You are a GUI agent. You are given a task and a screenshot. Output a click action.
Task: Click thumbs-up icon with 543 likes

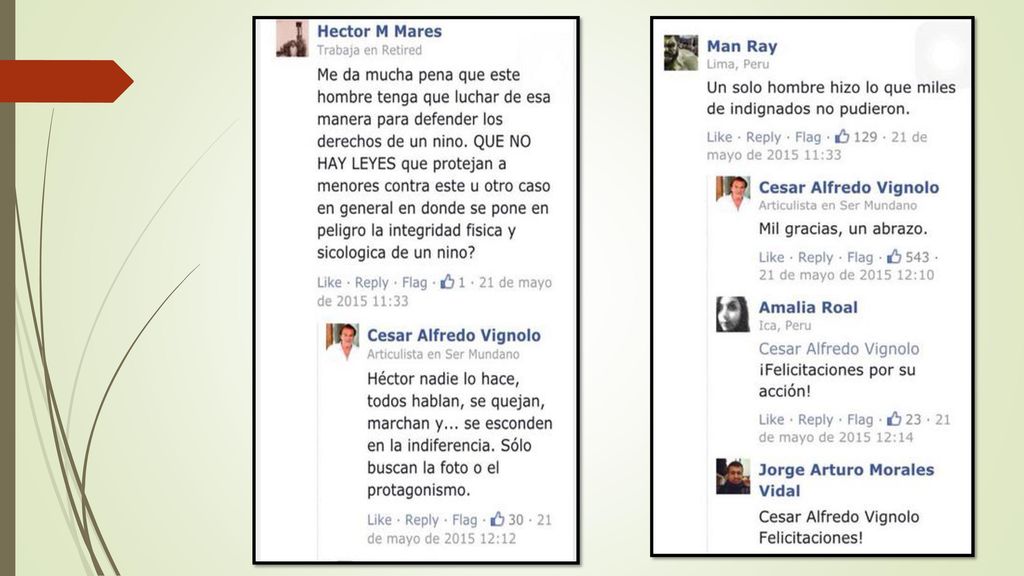point(894,257)
